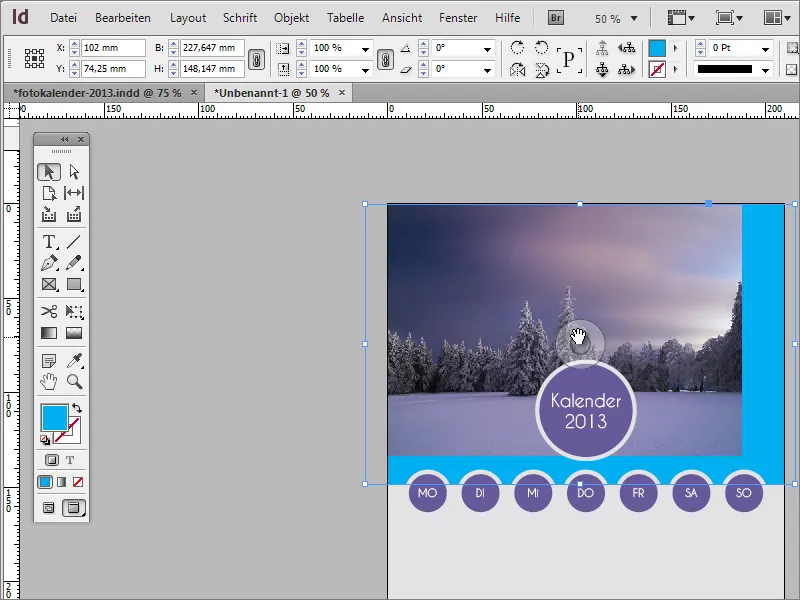The height and width of the screenshot is (600, 800).
Task: Select the Rectangle tool
Action: 74,284
